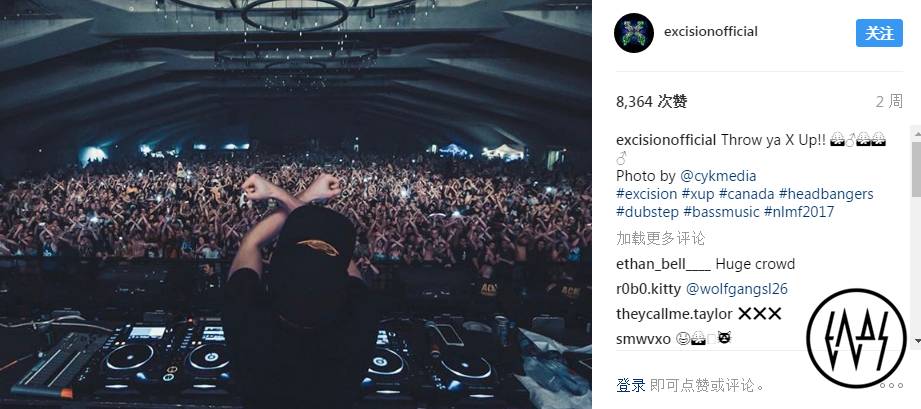Open the DJ crowd photo

tap(295, 204)
